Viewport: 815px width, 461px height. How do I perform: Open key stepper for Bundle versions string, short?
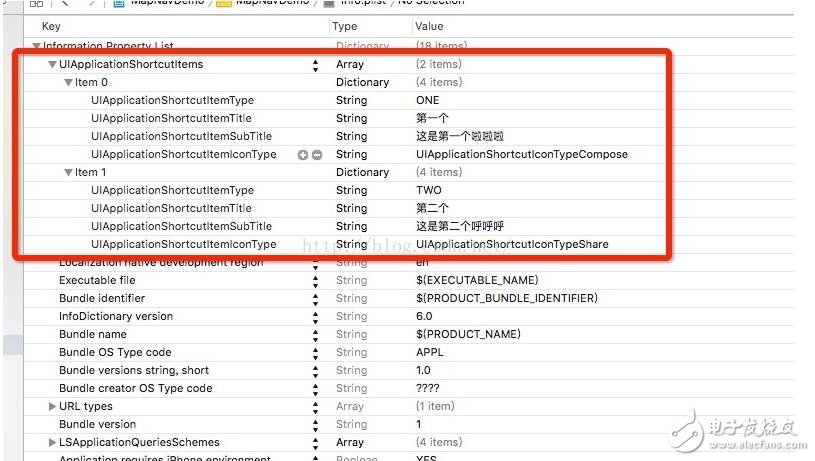click(x=316, y=371)
